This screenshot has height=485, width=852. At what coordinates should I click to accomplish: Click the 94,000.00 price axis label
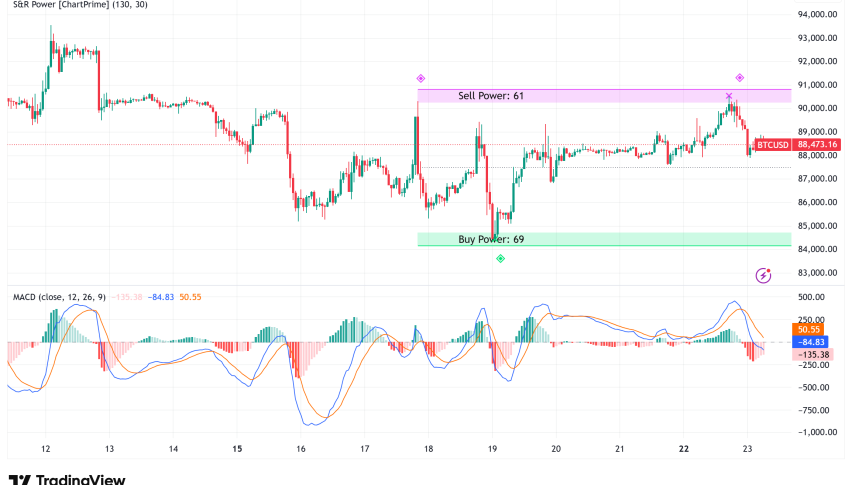pos(817,15)
